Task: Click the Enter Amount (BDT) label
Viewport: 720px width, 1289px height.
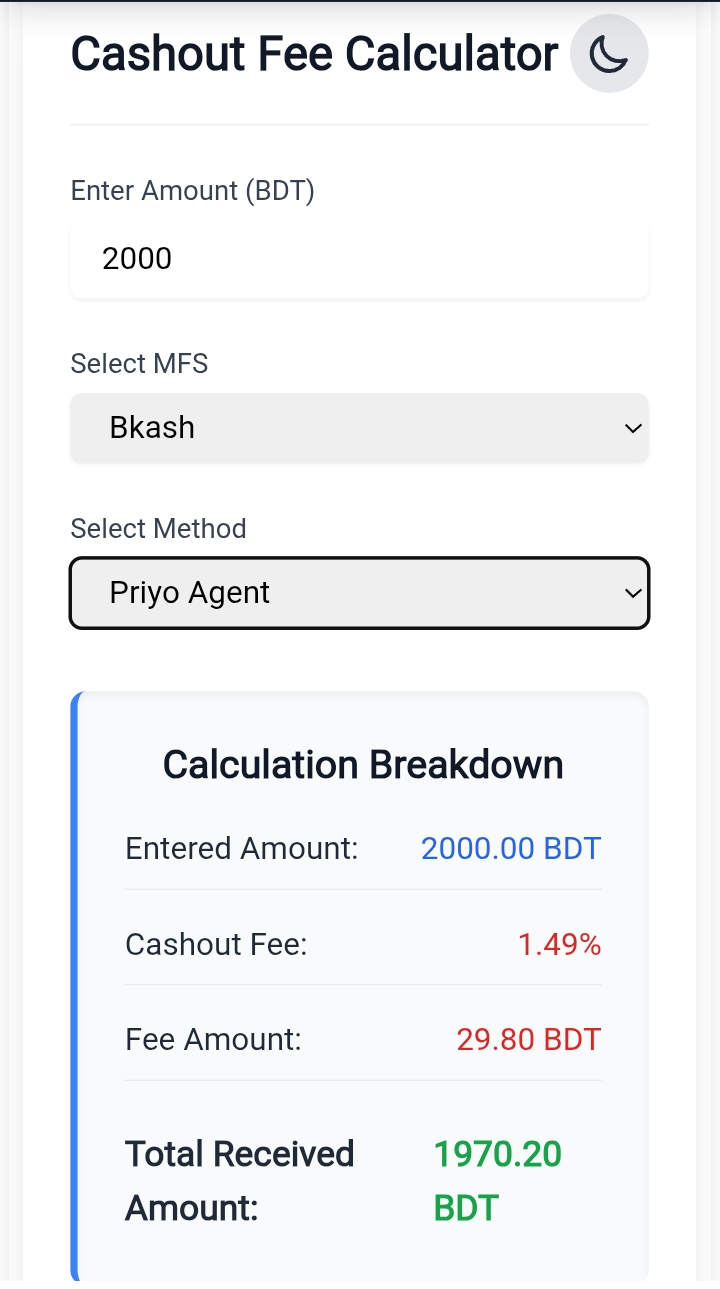Action: coord(193,190)
